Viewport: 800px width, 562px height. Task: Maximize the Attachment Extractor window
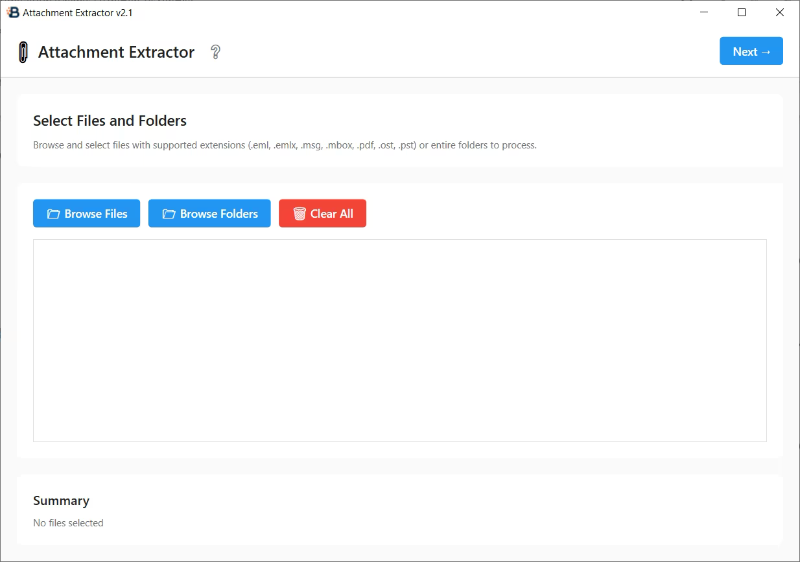(741, 12)
